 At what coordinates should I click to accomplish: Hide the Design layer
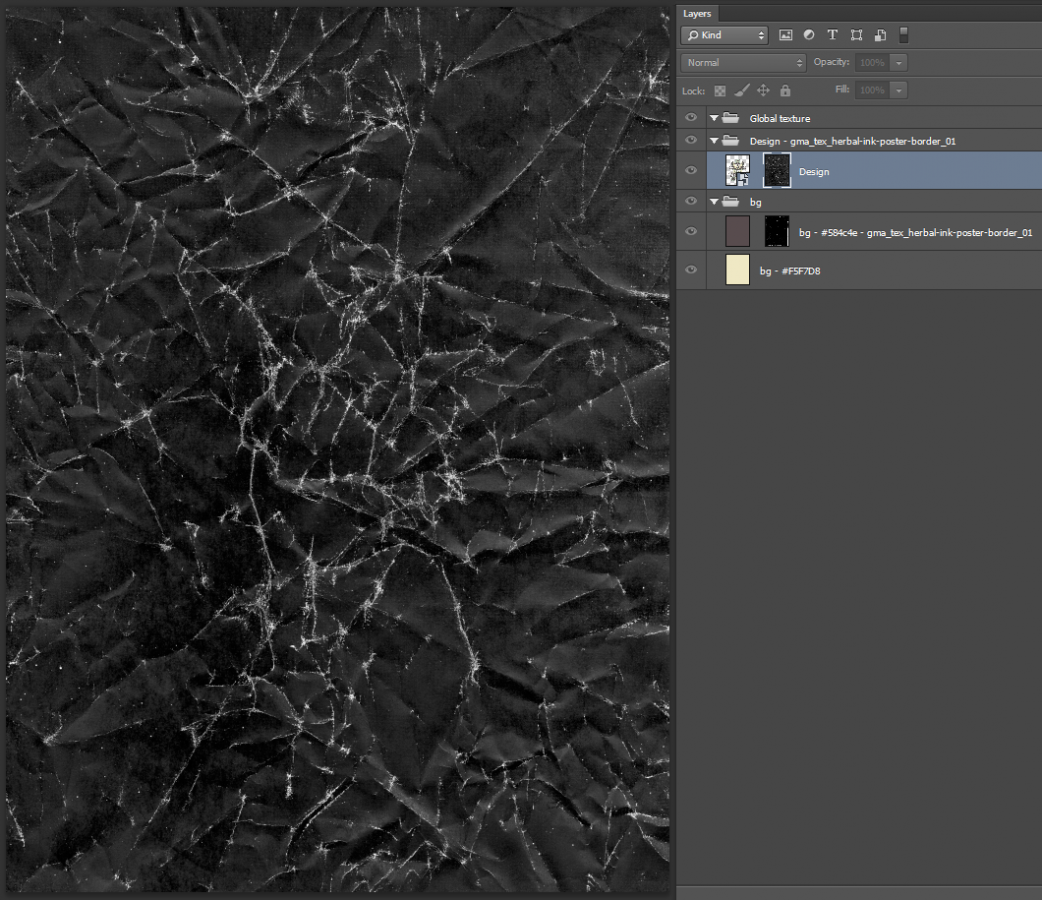690,171
